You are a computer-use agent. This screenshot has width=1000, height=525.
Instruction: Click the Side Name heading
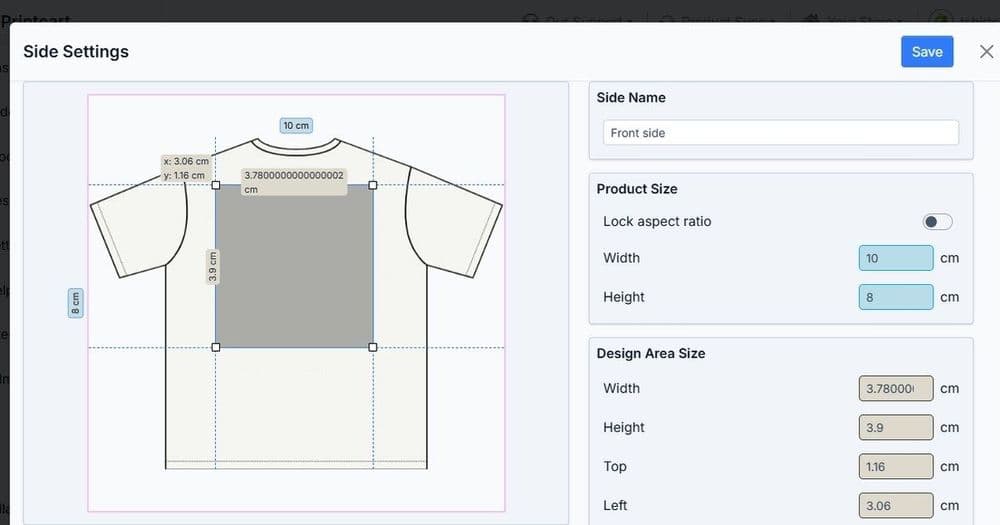631,98
